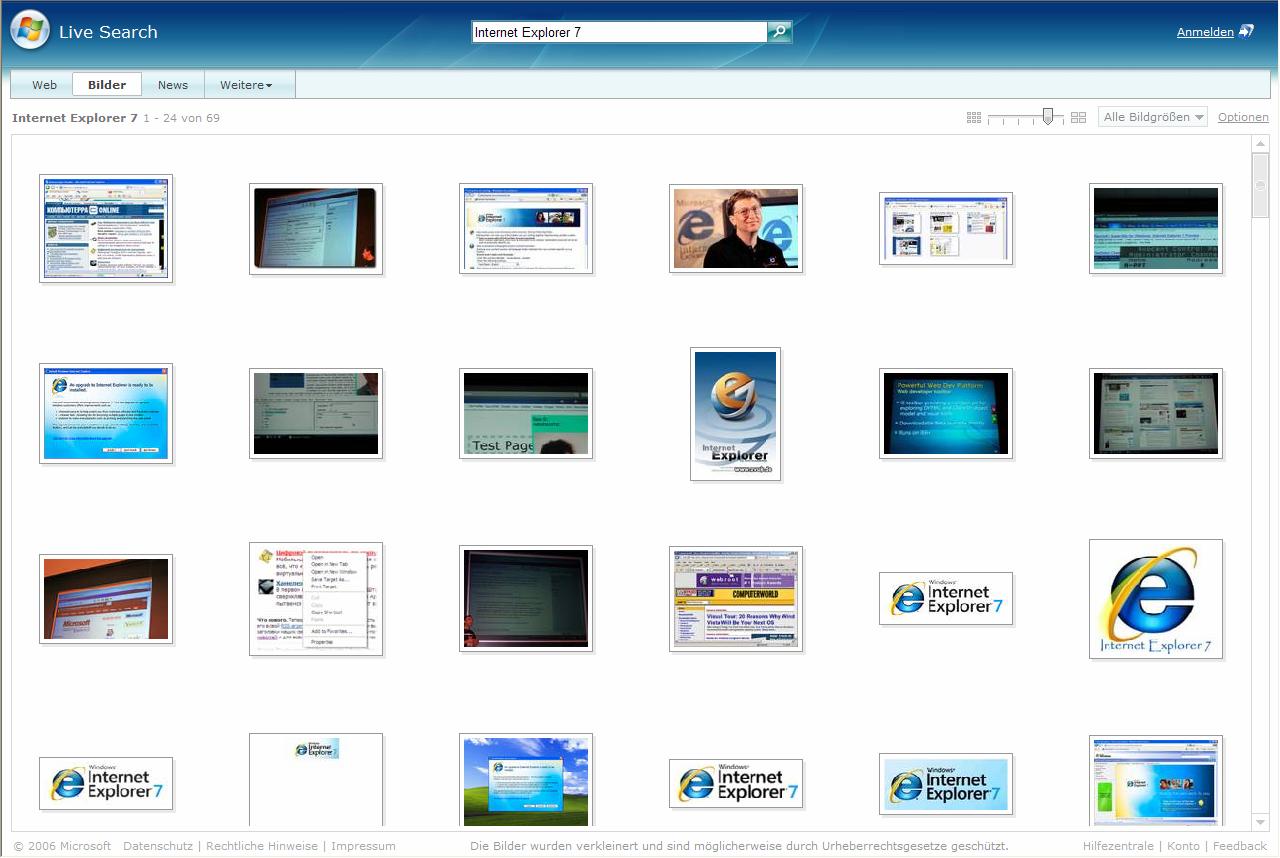The image size is (1280, 858).
Task: Switch to large thumbnail grid icon
Action: point(1078,118)
